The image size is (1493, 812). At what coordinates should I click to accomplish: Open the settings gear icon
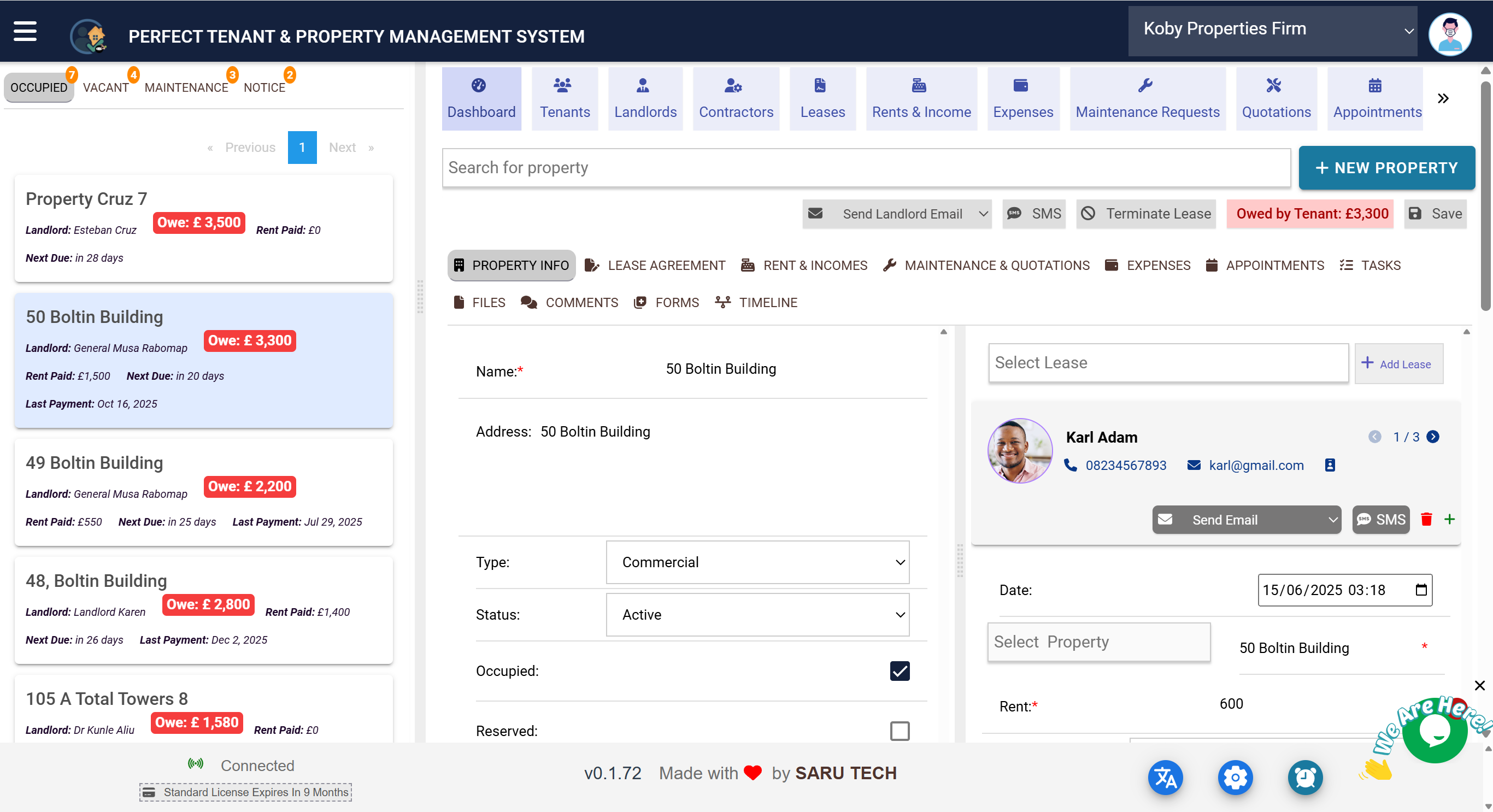point(1235,777)
